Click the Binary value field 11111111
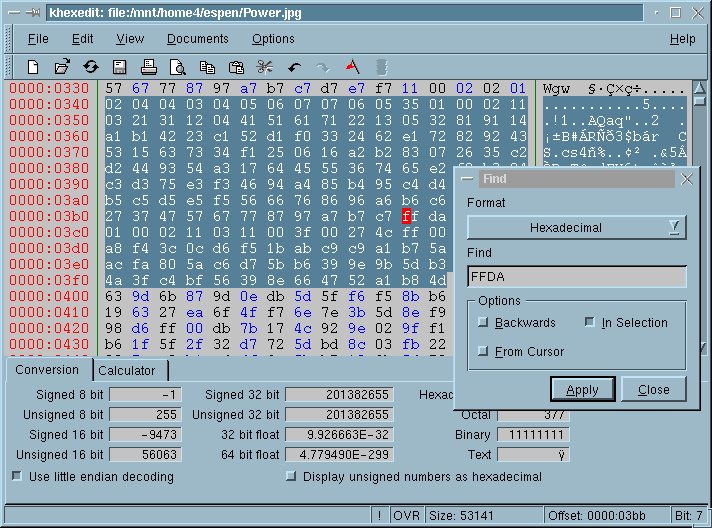This screenshot has height=528, width=712. coord(533,434)
